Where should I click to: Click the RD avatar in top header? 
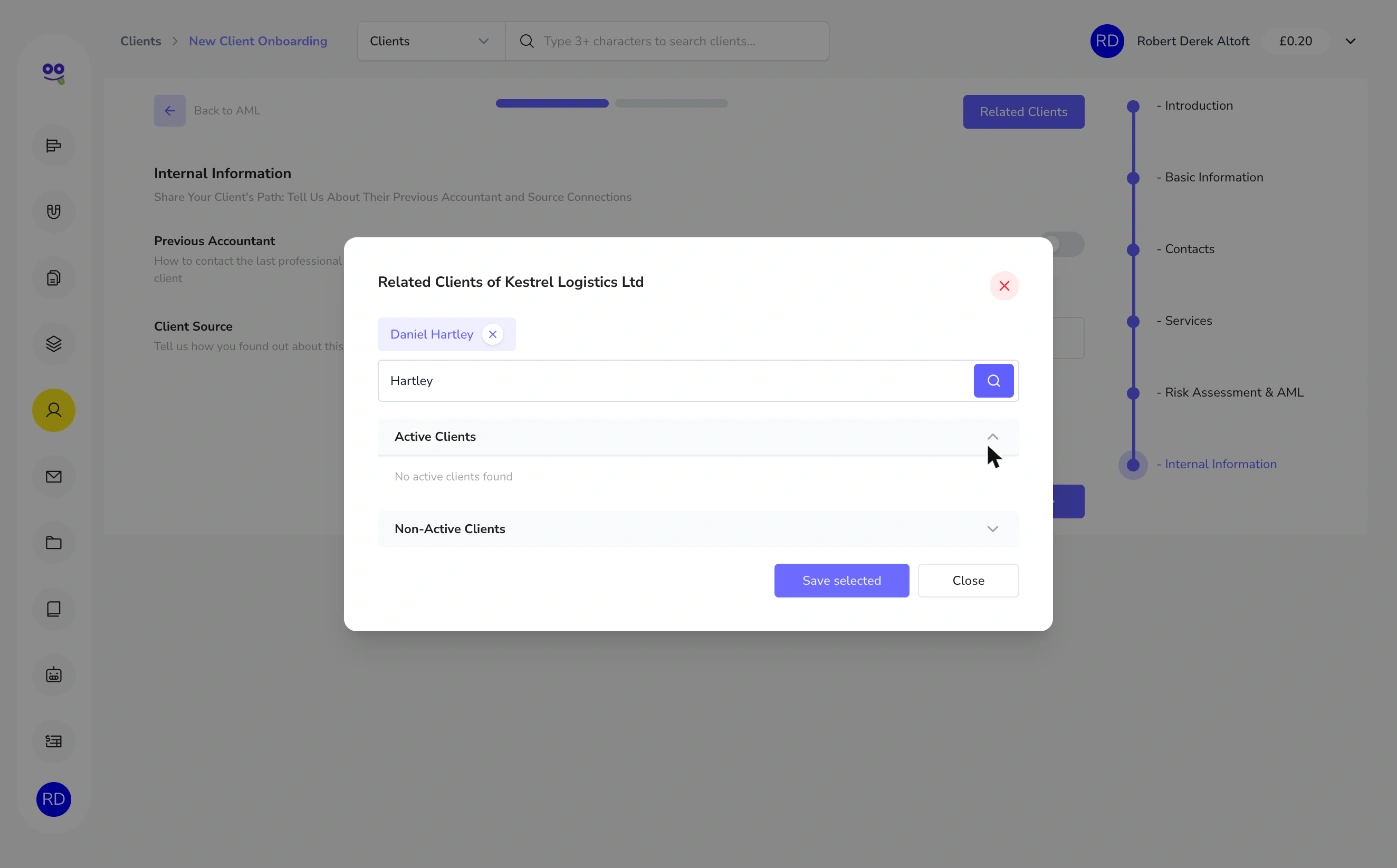tap(1107, 41)
